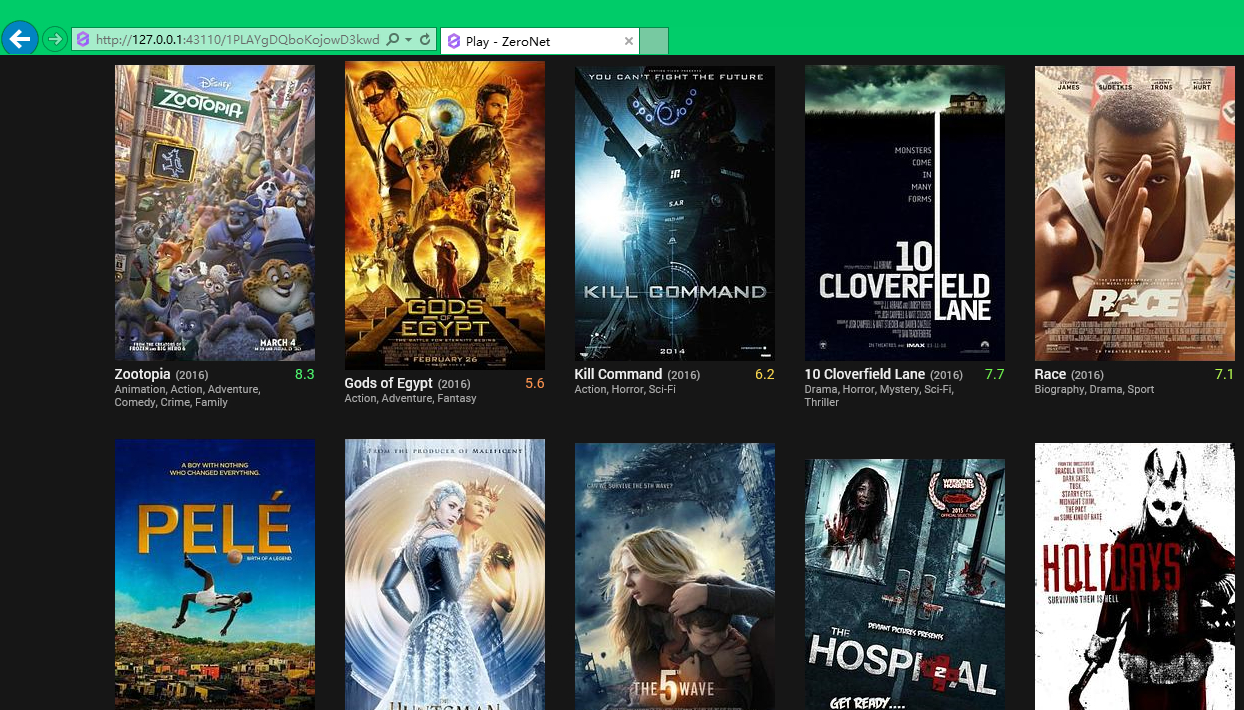The width and height of the screenshot is (1244, 710).
Task: Open the Huntsman movie poster
Action: (x=445, y=574)
